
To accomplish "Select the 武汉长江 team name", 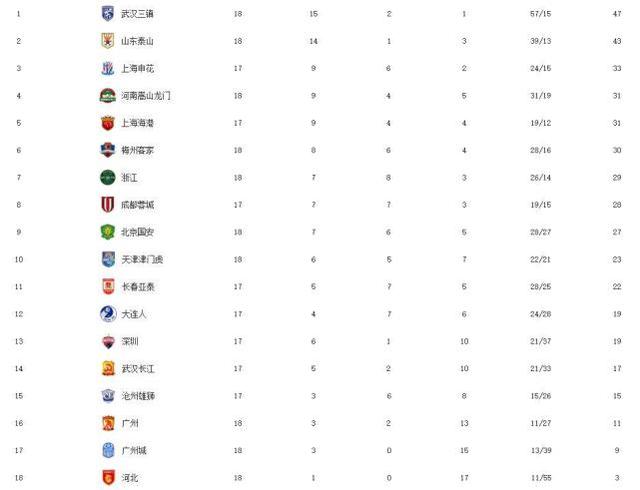I will click(x=138, y=368).
